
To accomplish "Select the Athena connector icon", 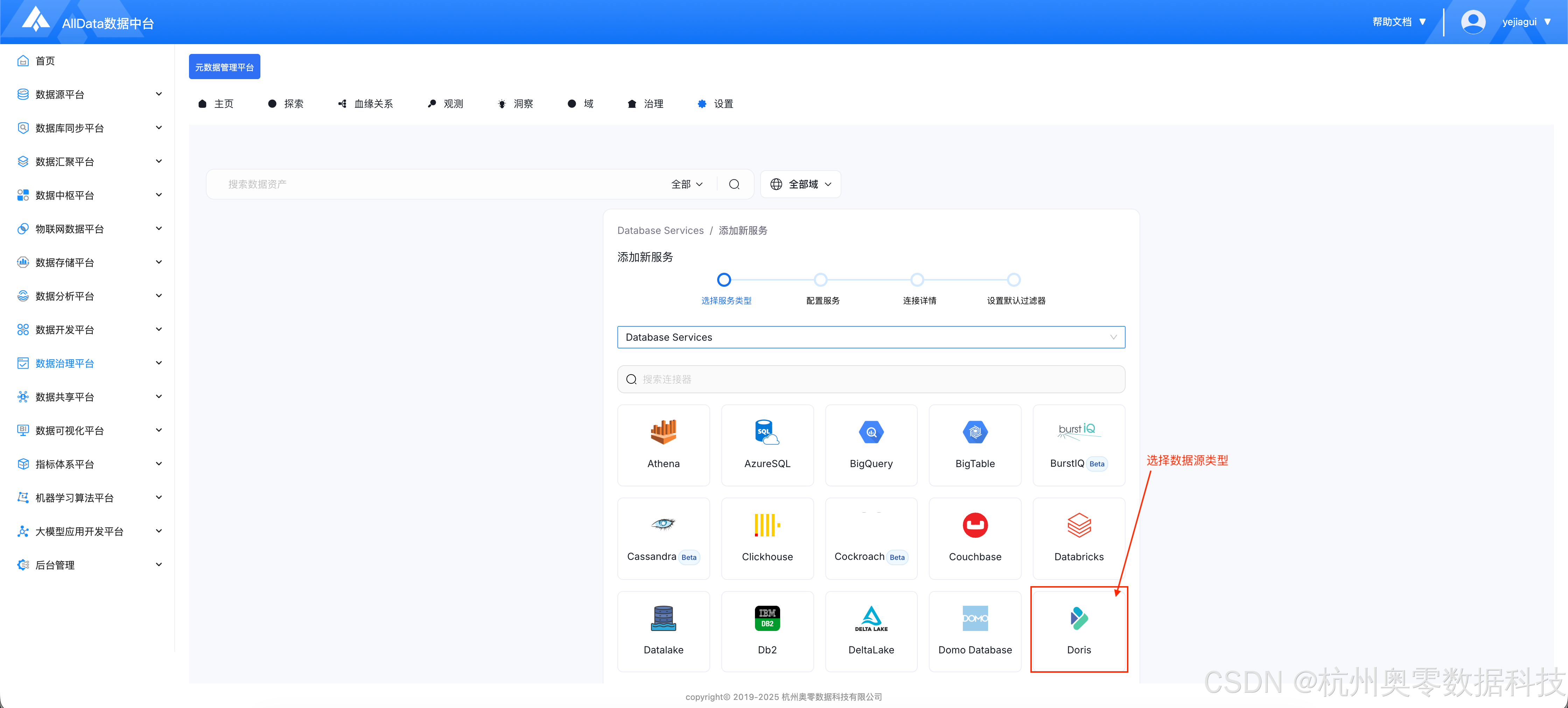I will 663,432.
